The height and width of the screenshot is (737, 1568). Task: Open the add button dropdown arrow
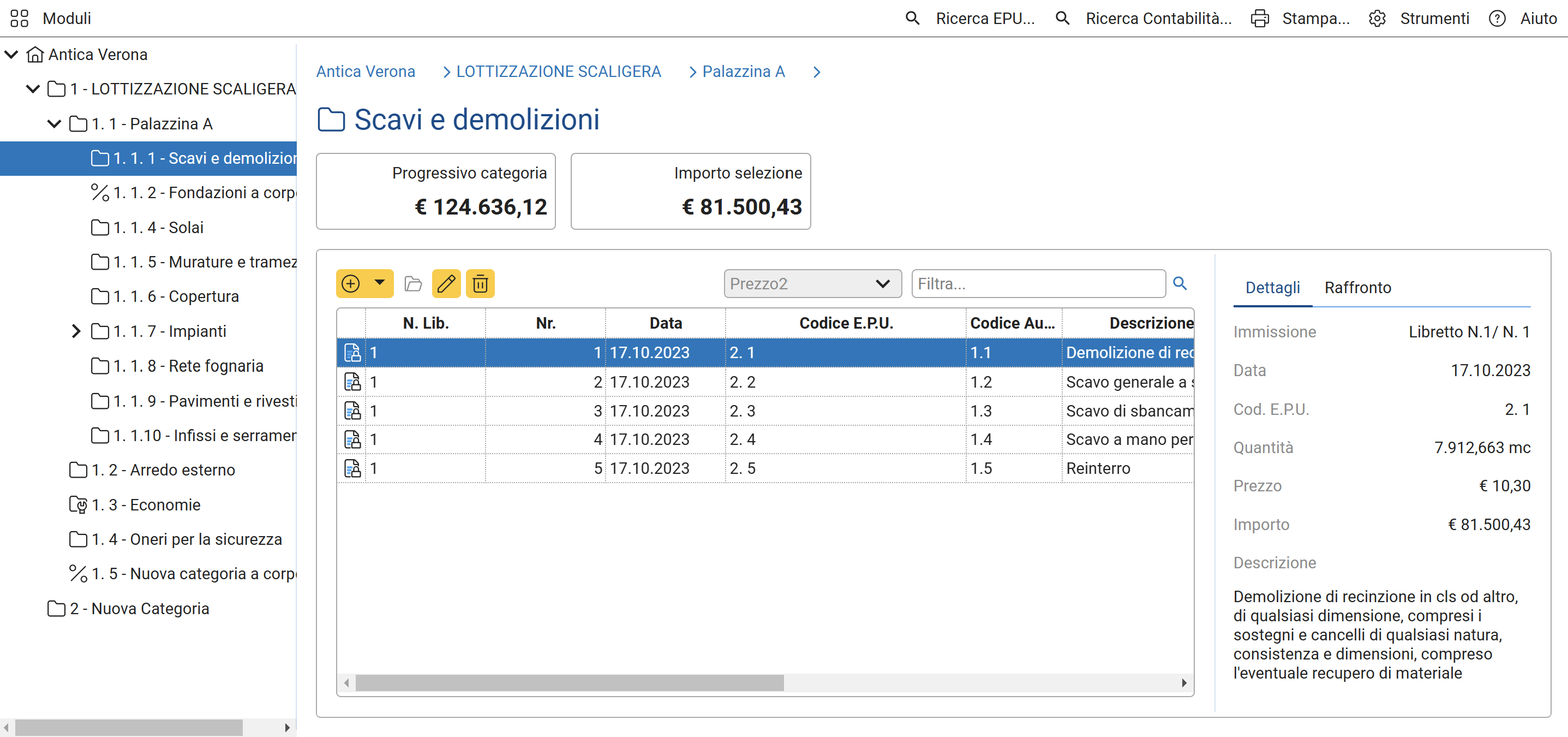pos(380,283)
